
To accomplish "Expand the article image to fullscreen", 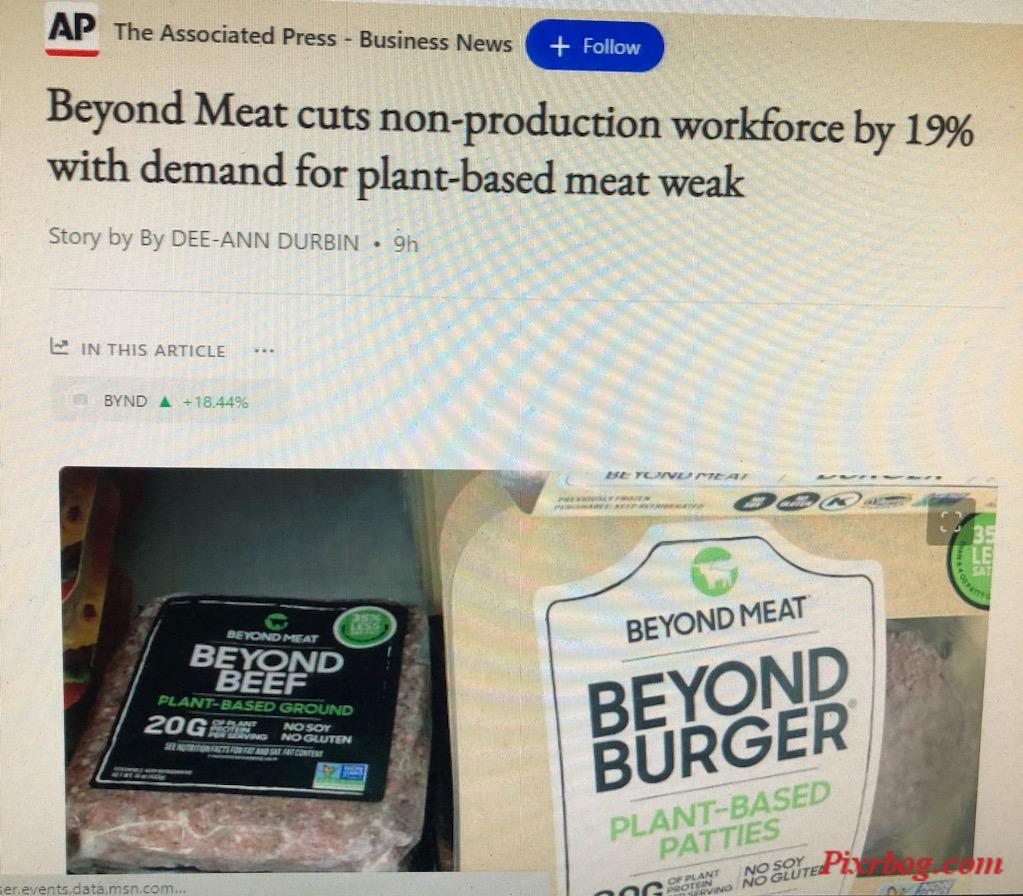I will pos(950,522).
